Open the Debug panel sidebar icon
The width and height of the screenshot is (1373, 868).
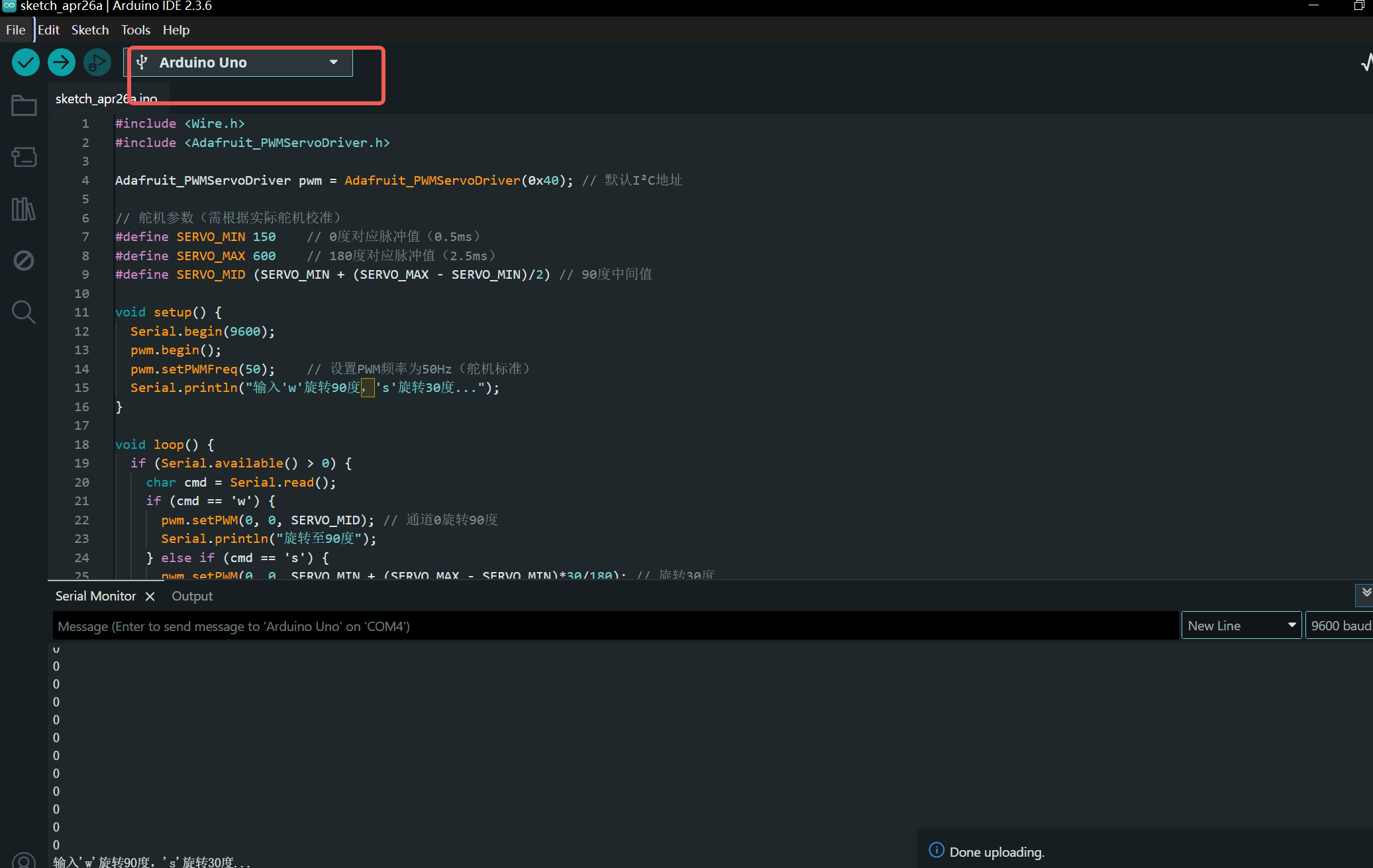coord(24,260)
